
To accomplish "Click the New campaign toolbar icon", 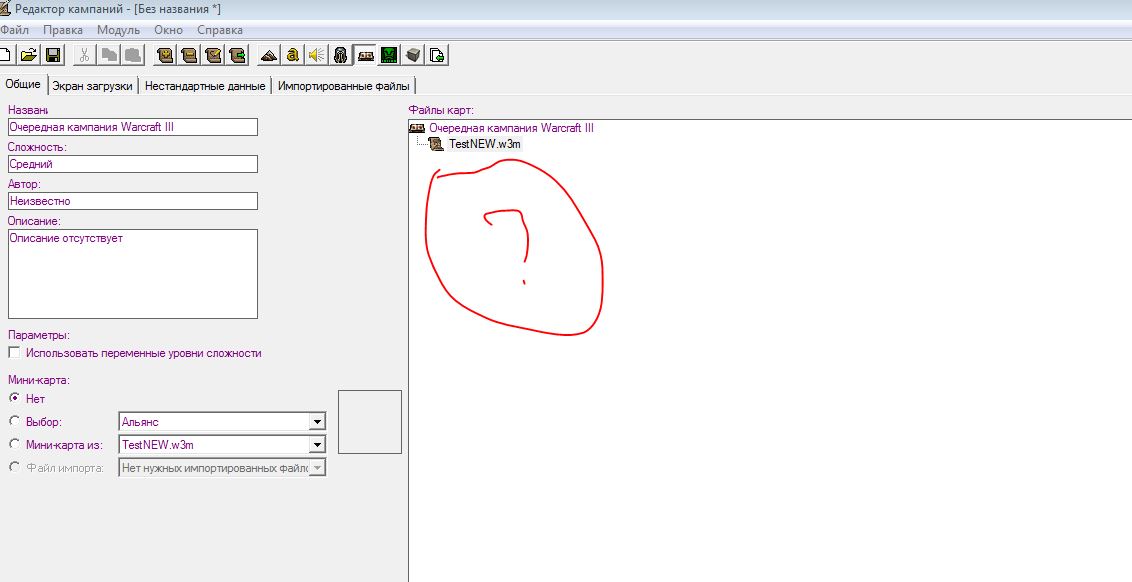I will pos(6,55).
